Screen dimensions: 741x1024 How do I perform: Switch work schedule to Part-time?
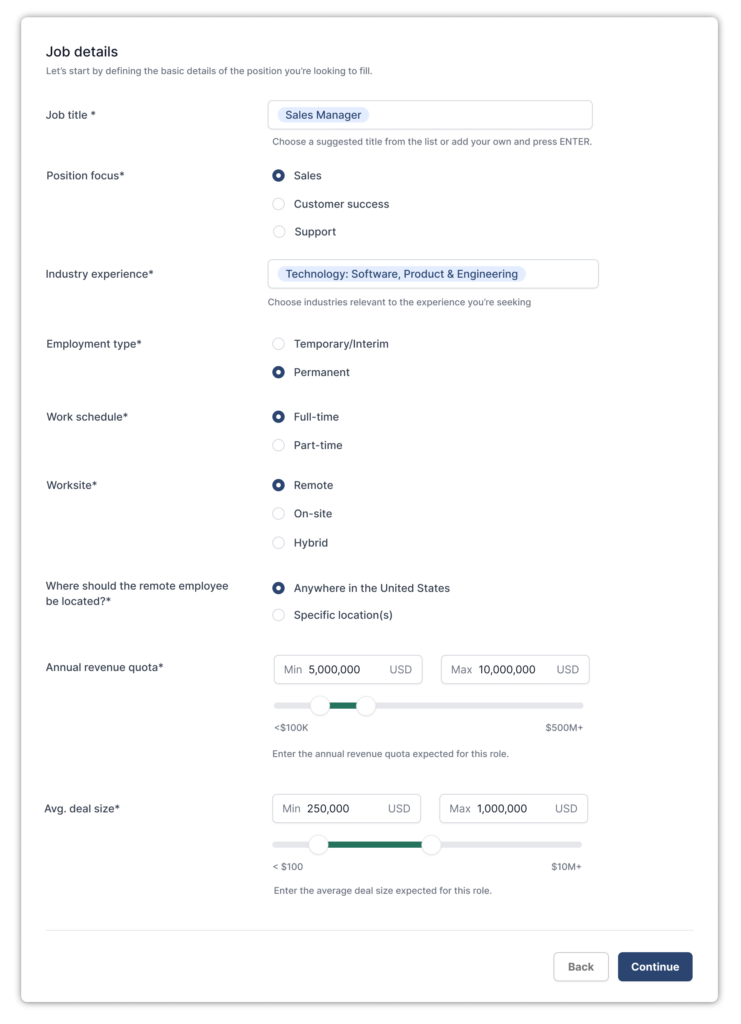pos(278,445)
